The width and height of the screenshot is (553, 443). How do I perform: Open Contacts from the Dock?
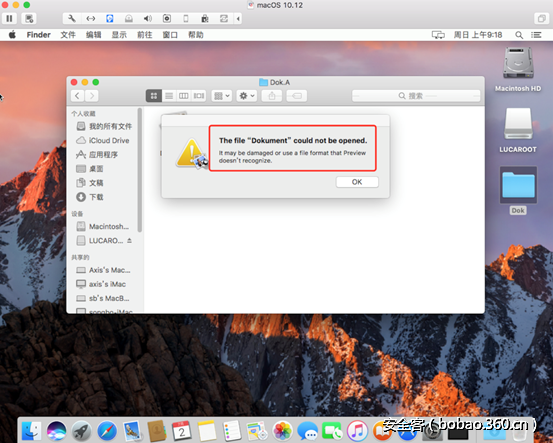tap(157, 431)
